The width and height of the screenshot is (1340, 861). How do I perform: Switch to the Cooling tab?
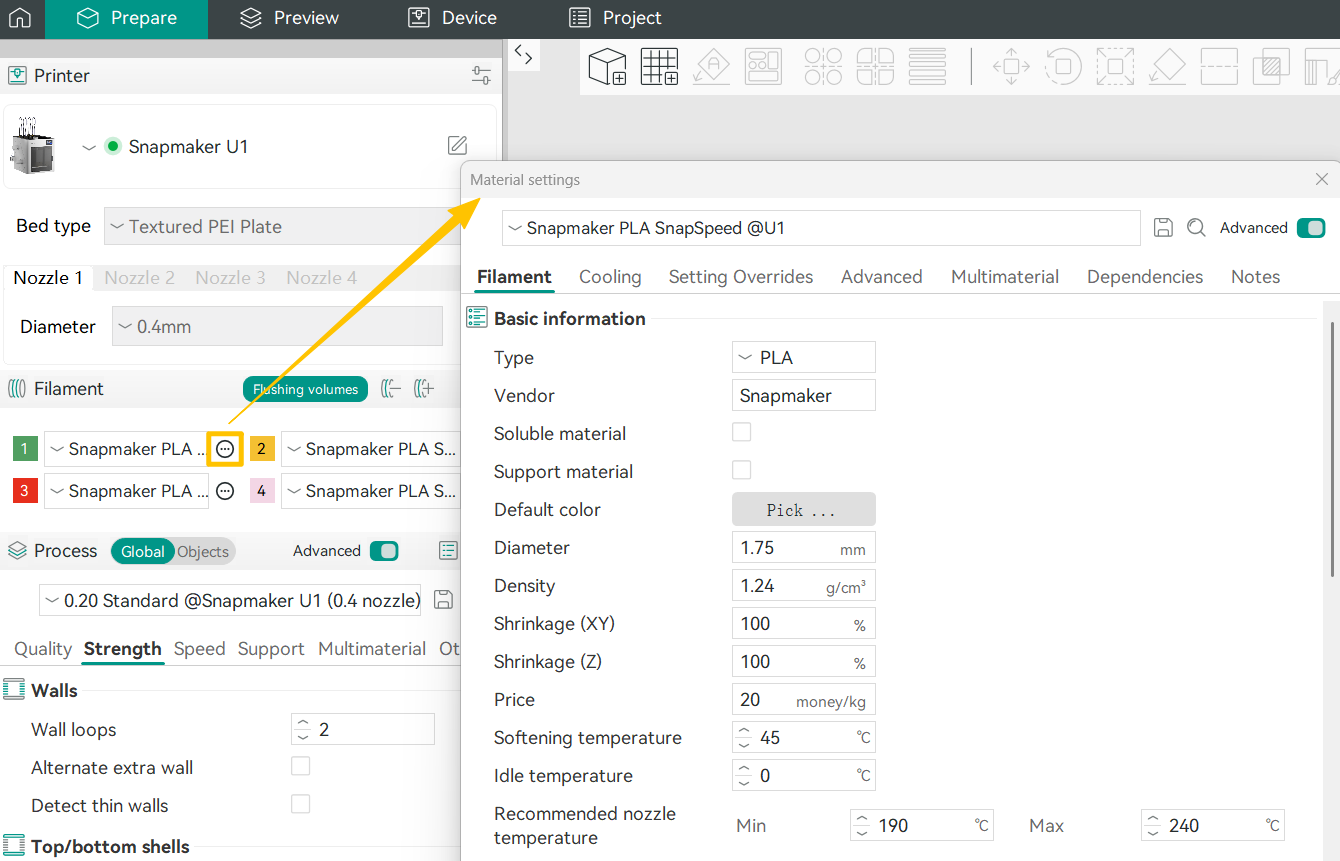[x=610, y=277]
